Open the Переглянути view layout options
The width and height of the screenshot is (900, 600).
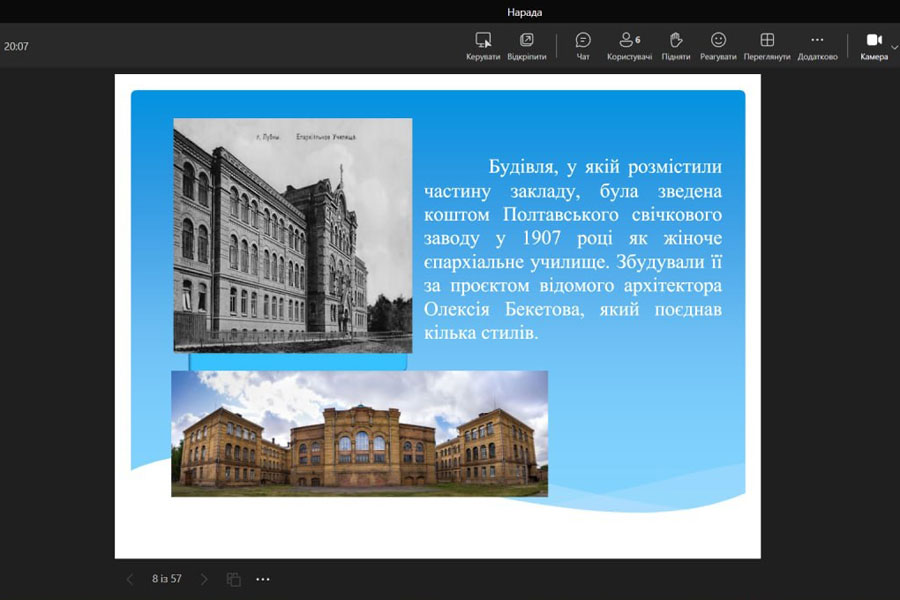point(767,45)
